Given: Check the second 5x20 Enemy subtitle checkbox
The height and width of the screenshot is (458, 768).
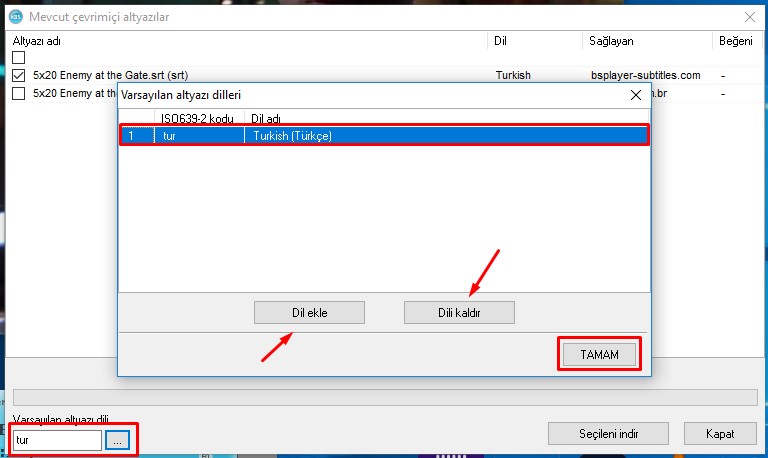Looking at the screenshot, I should [19, 93].
